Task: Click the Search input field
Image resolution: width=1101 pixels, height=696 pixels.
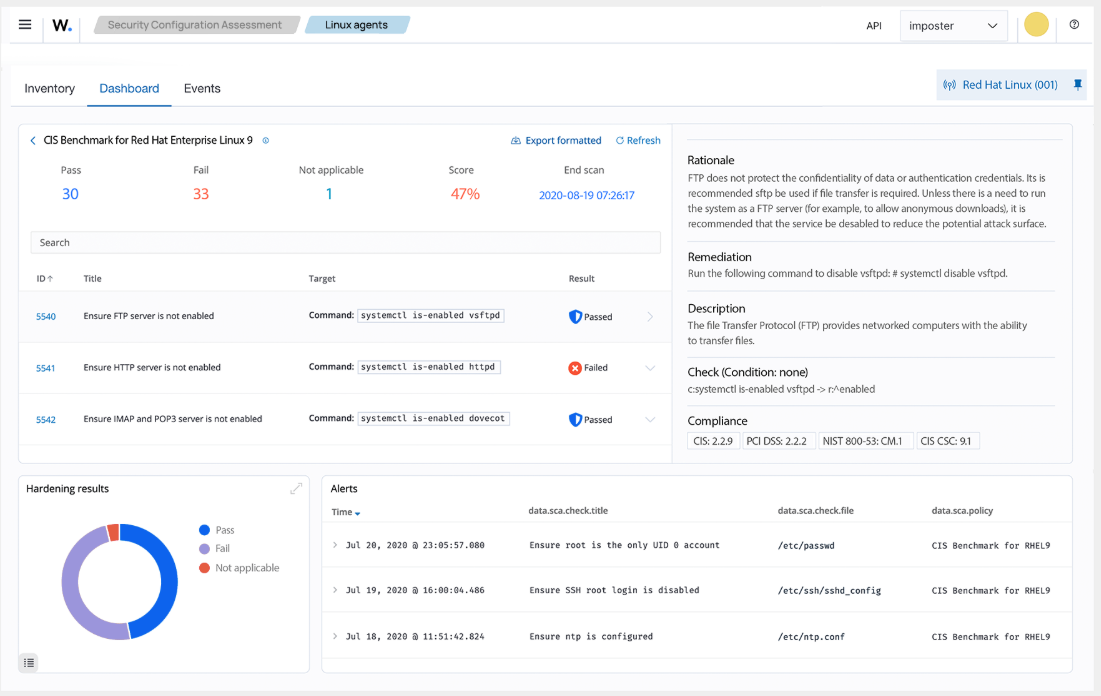Action: pos(345,242)
